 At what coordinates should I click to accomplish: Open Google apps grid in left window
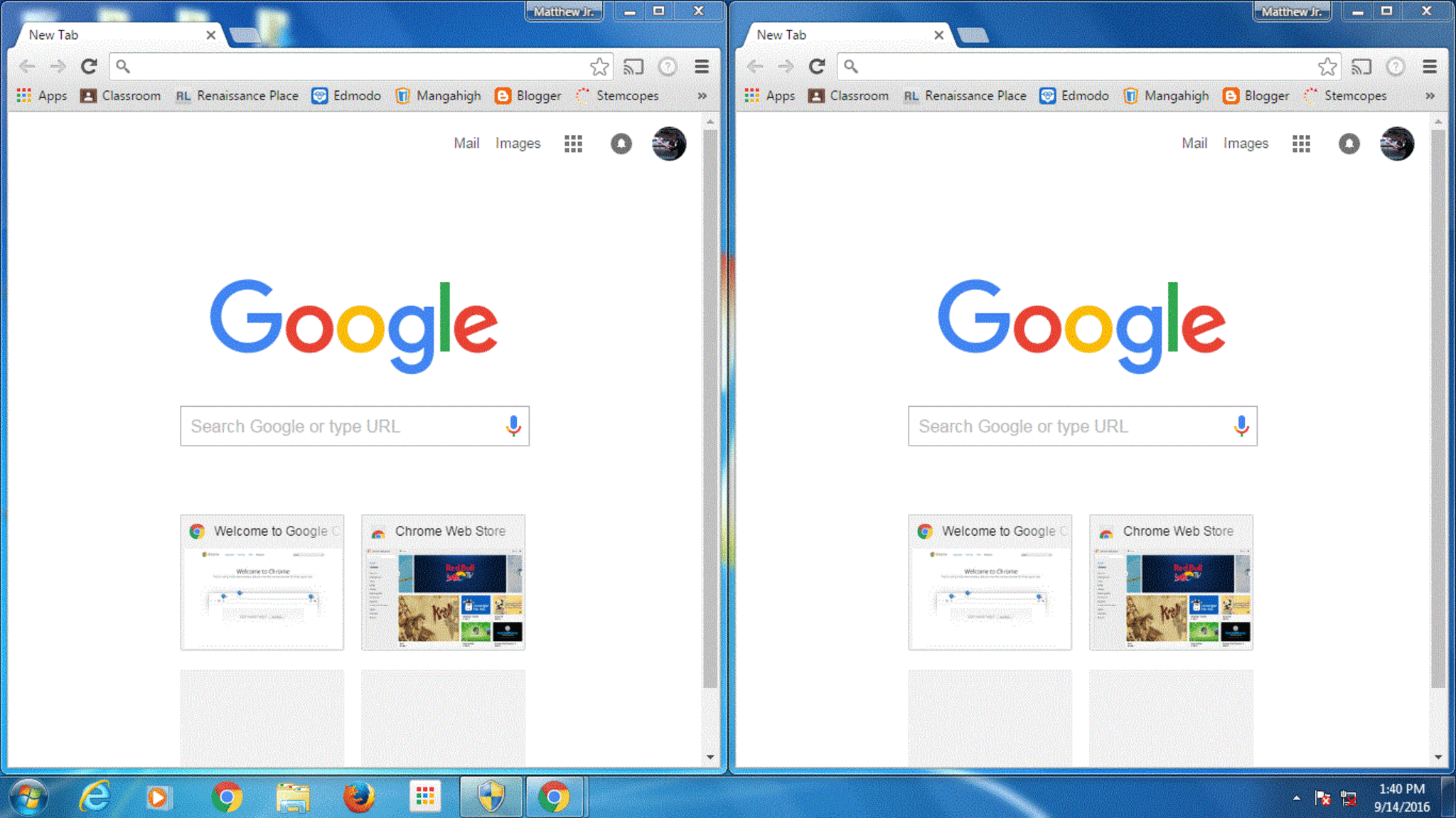coord(573,144)
